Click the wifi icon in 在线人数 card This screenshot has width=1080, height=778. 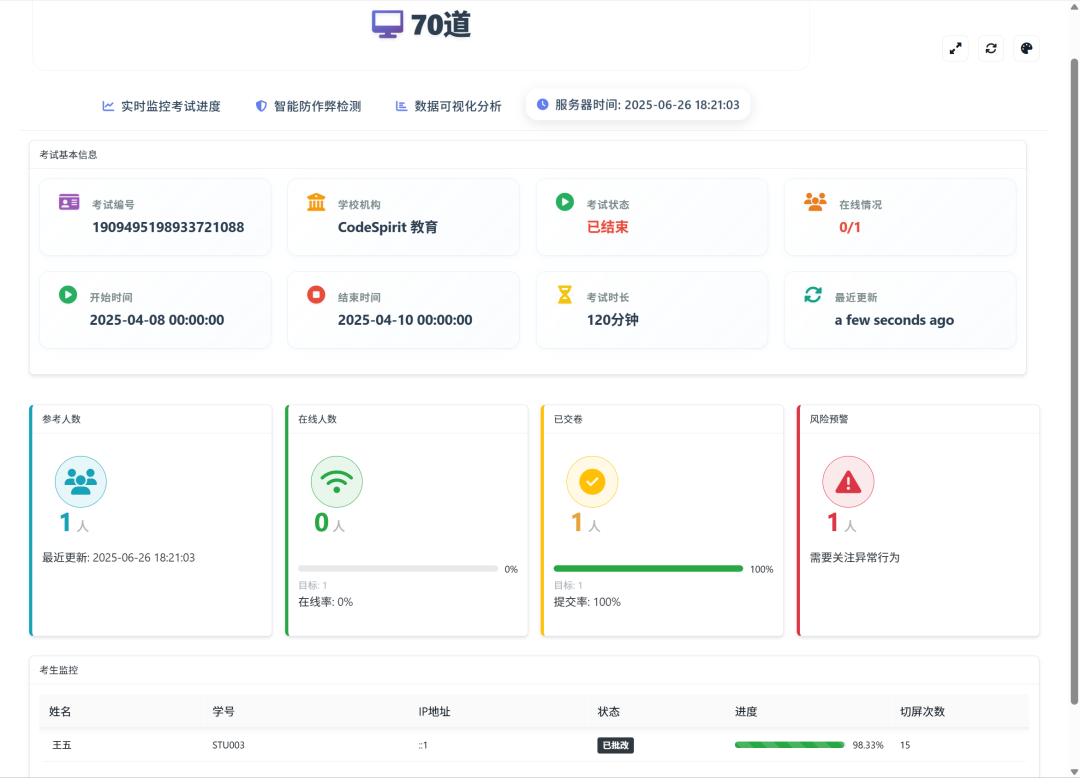coord(337,482)
